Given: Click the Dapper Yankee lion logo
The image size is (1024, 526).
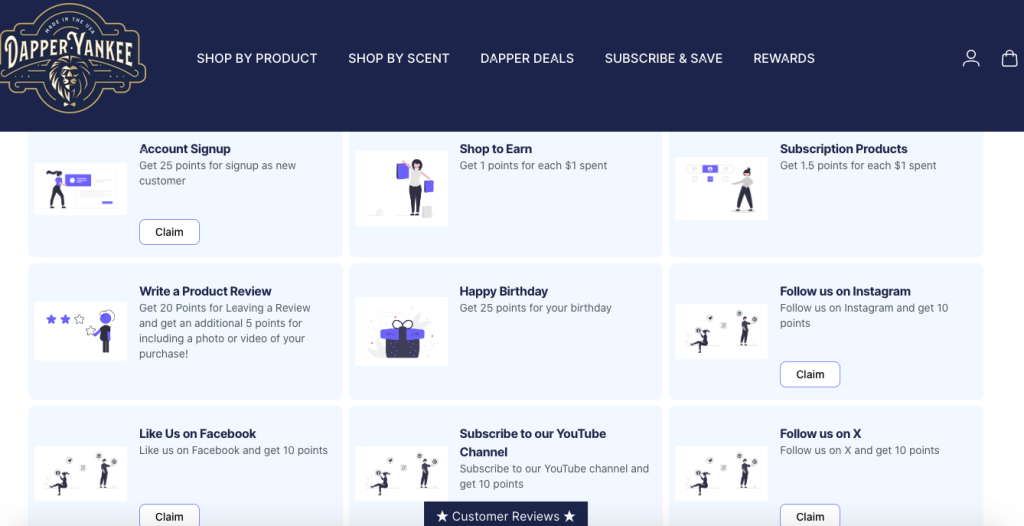Looking at the screenshot, I should 71,58.
